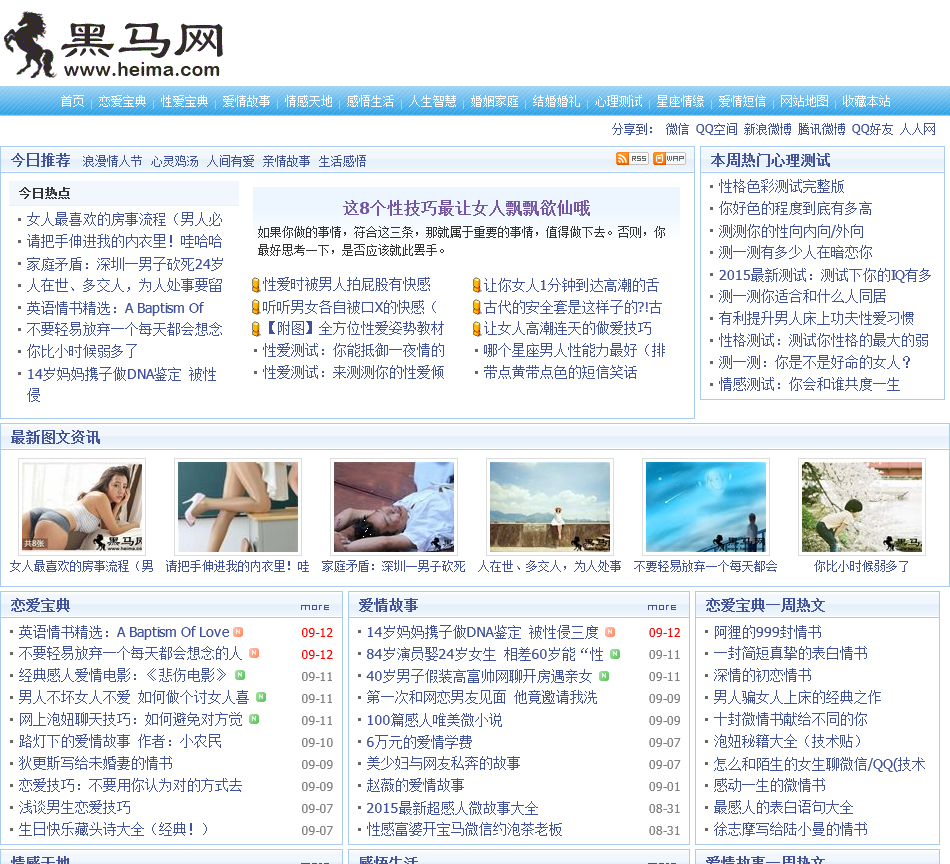The image size is (950, 864).
Task: Open hot item 家庭矛盾：深圳一男子砍死24岁
Action: pyautogui.click(x=125, y=264)
